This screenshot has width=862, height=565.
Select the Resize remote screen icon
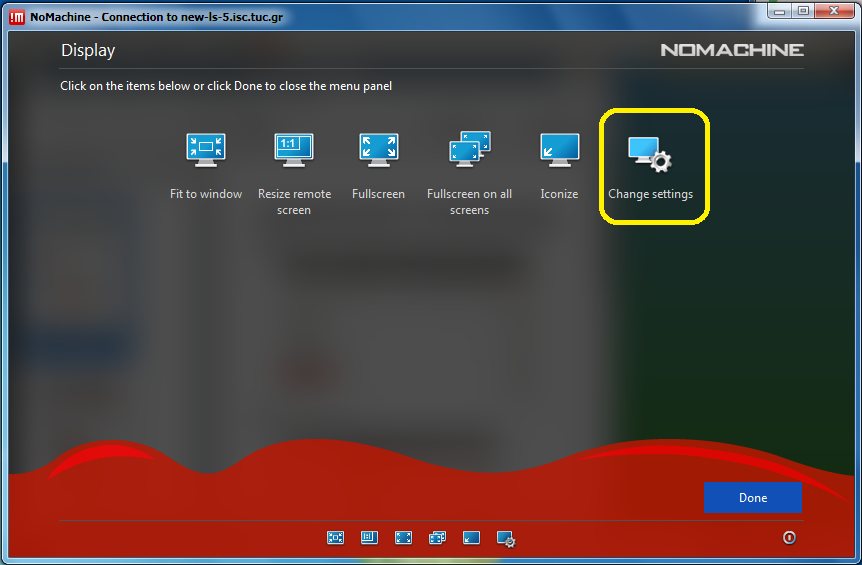coord(294,148)
